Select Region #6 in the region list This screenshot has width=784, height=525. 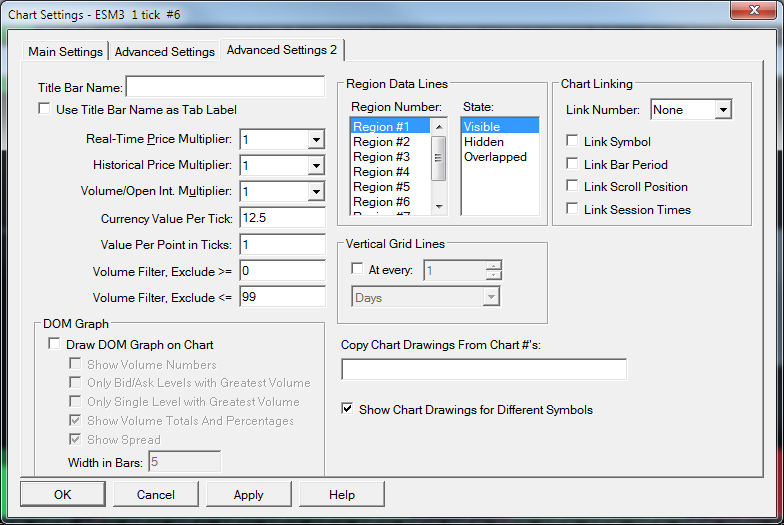coord(390,202)
